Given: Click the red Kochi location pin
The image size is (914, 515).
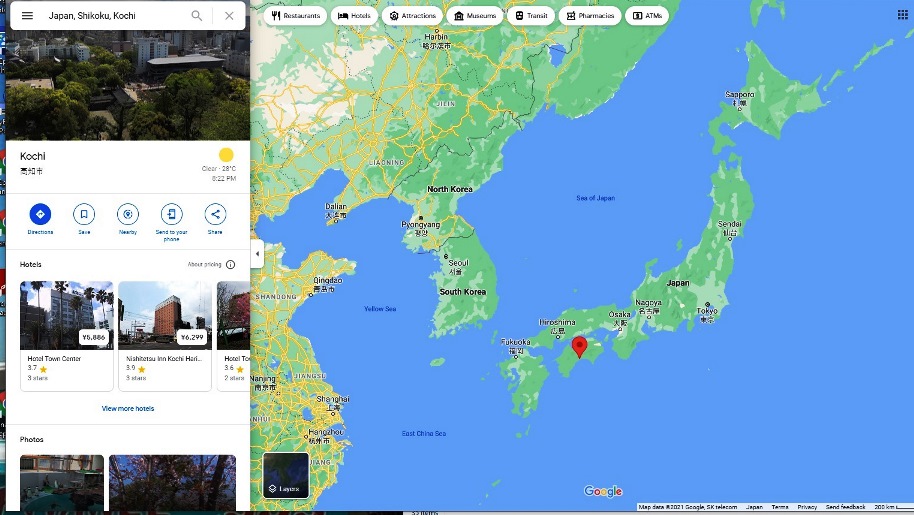Looking at the screenshot, I should 579,346.
